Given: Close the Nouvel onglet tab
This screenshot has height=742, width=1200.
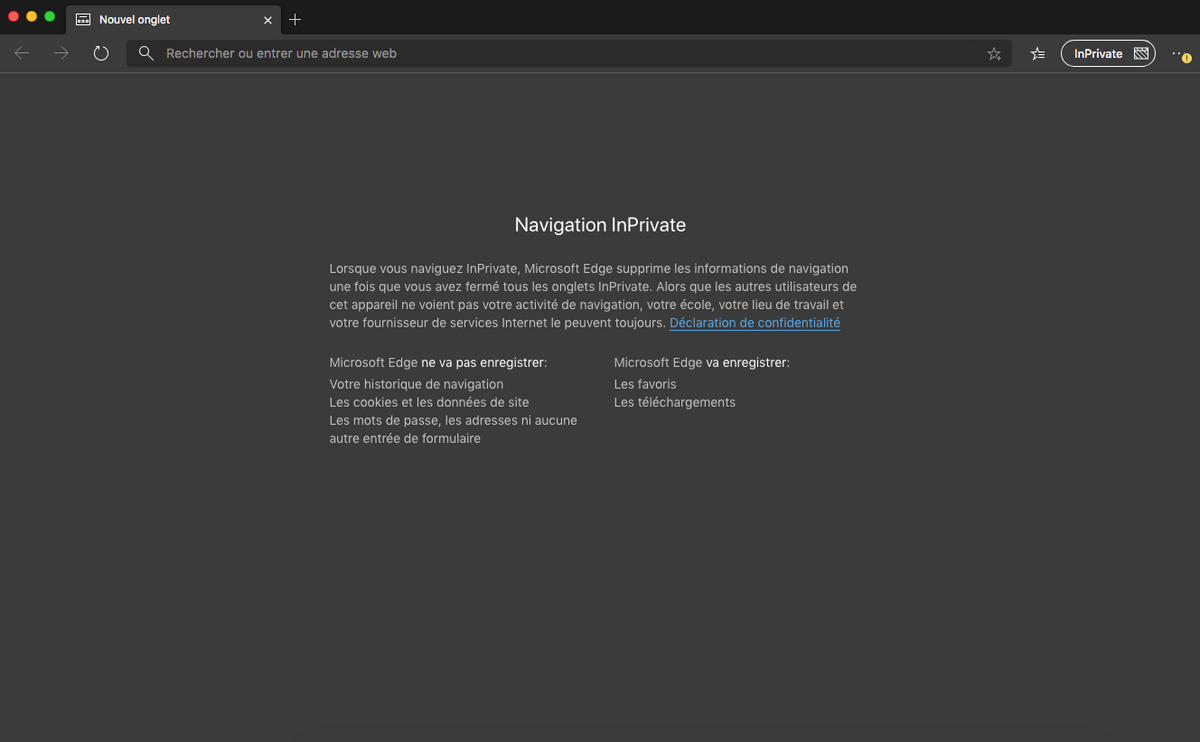Looking at the screenshot, I should pos(267,20).
